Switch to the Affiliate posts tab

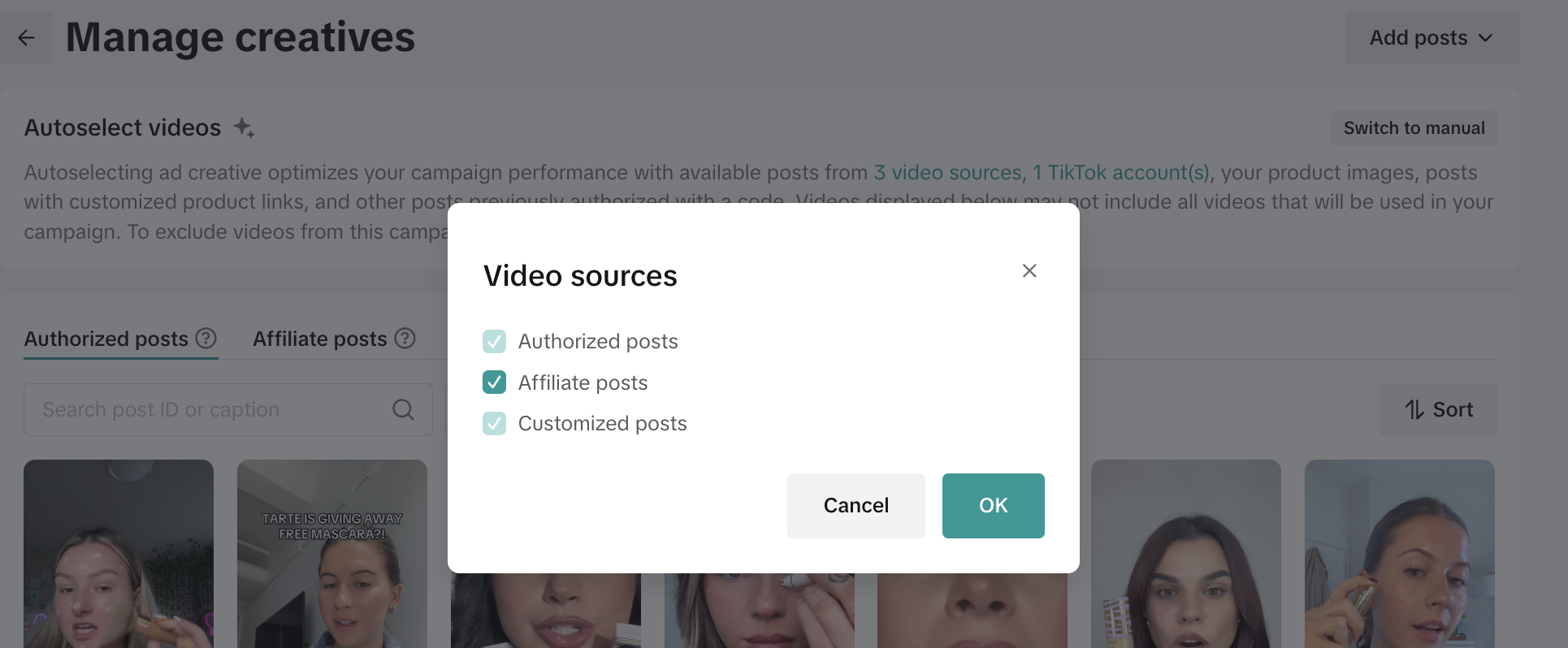(x=319, y=339)
